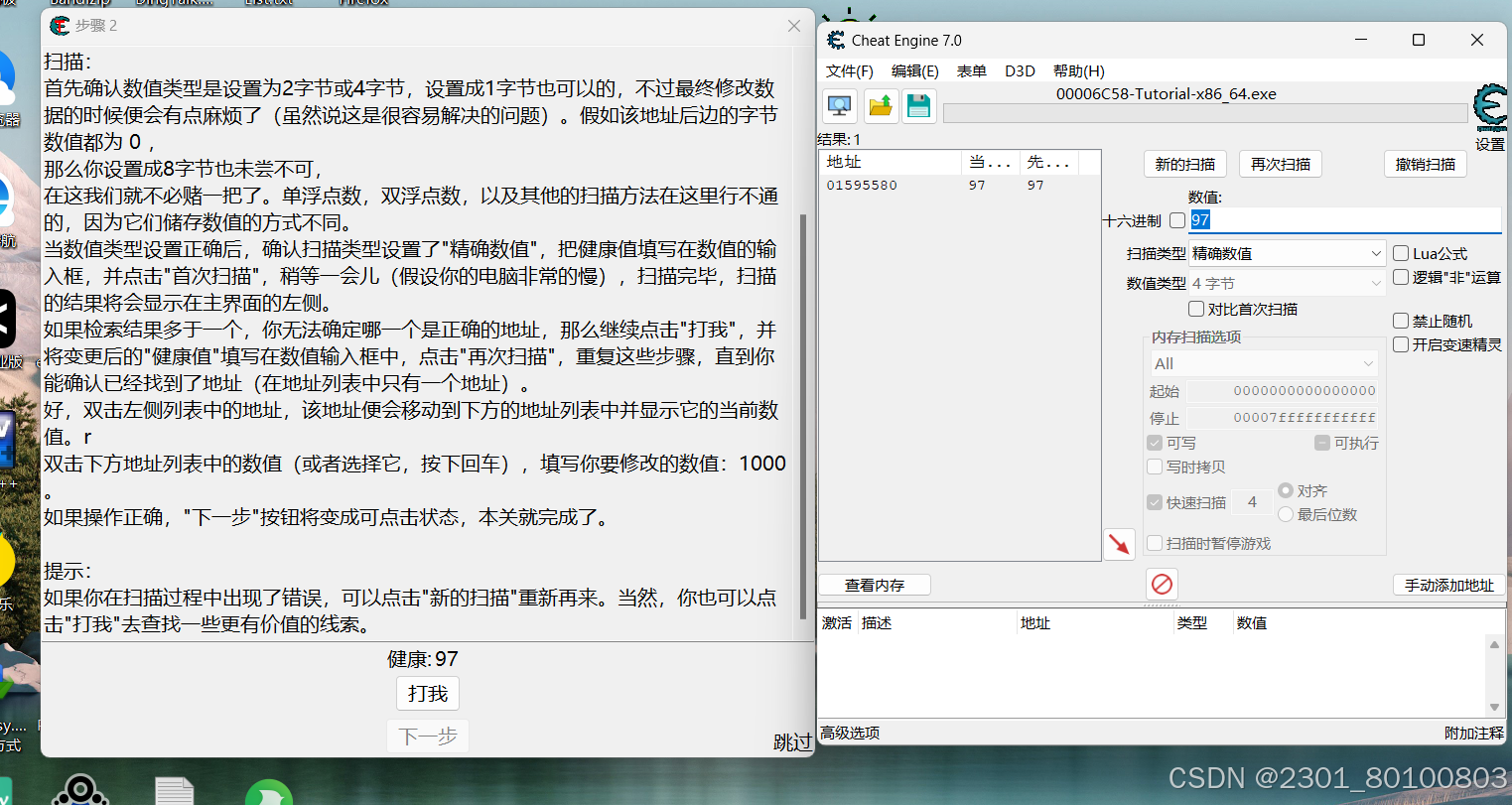Open the scan type dropdown
Viewport: 1512px width, 805px height.
coord(1287,253)
